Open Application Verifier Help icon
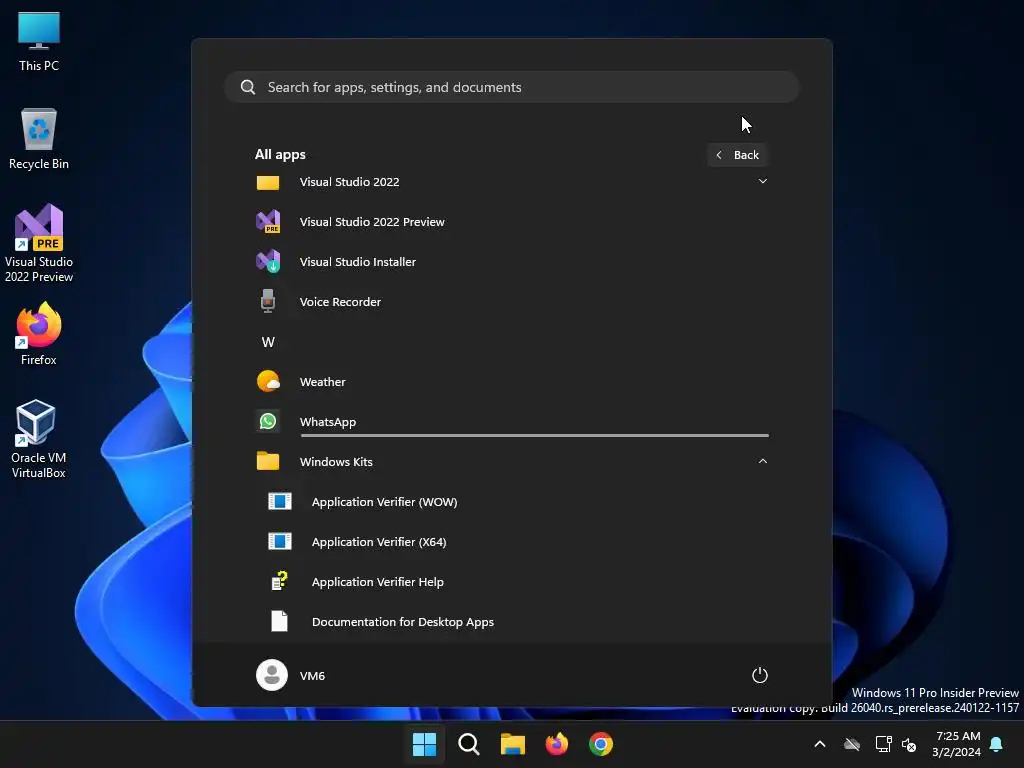The height and width of the screenshot is (768, 1024). [280, 581]
